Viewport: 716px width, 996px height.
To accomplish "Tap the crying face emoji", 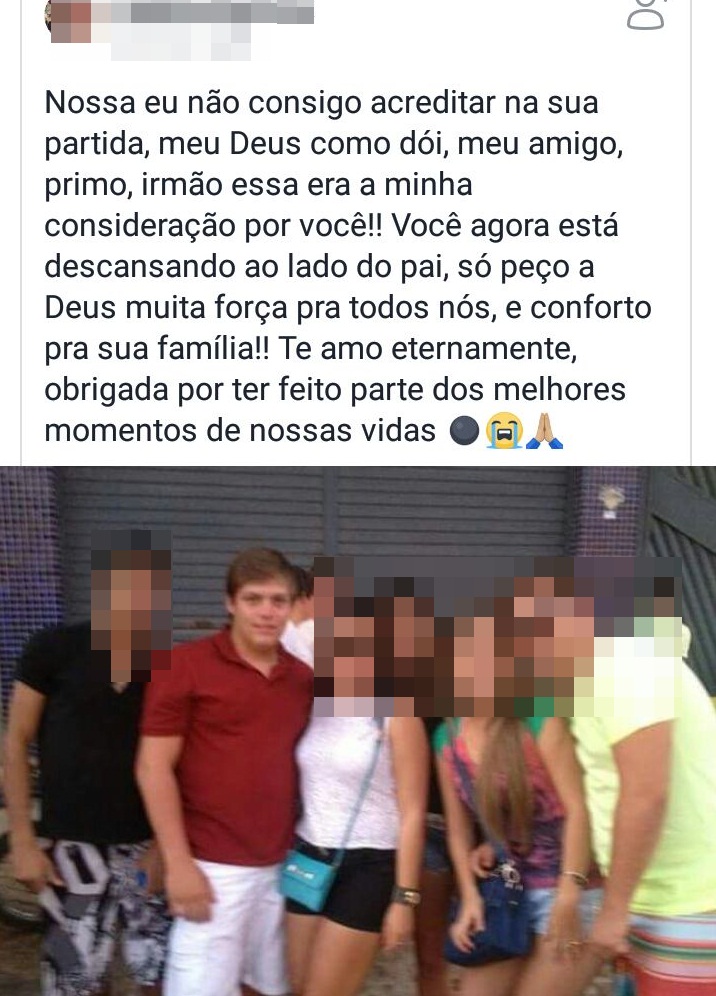I will 504,431.
